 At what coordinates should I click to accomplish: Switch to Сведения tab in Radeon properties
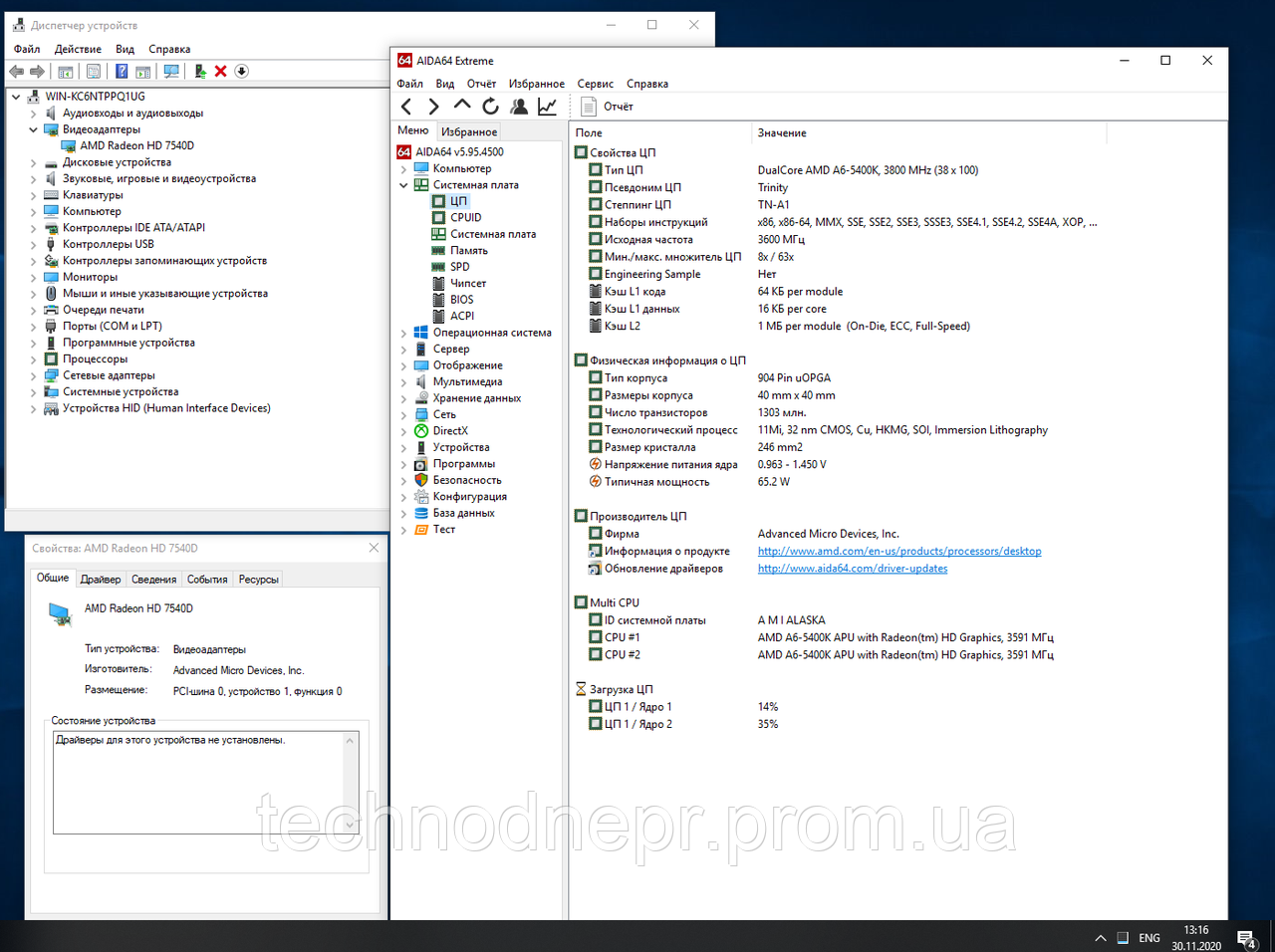tap(154, 580)
